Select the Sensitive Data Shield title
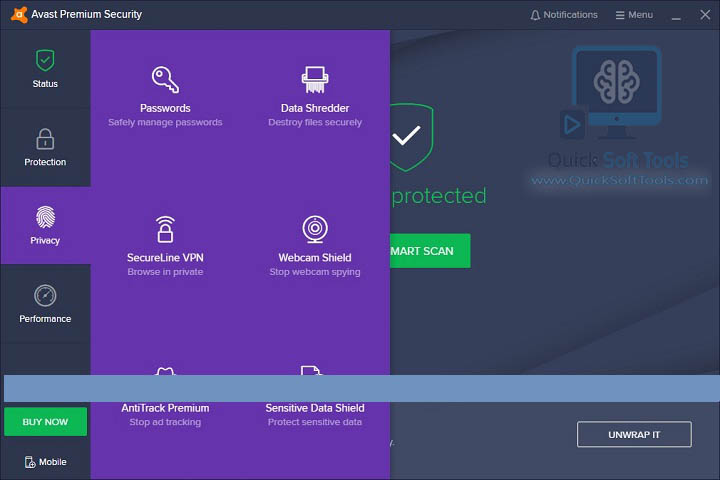 point(315,408)
